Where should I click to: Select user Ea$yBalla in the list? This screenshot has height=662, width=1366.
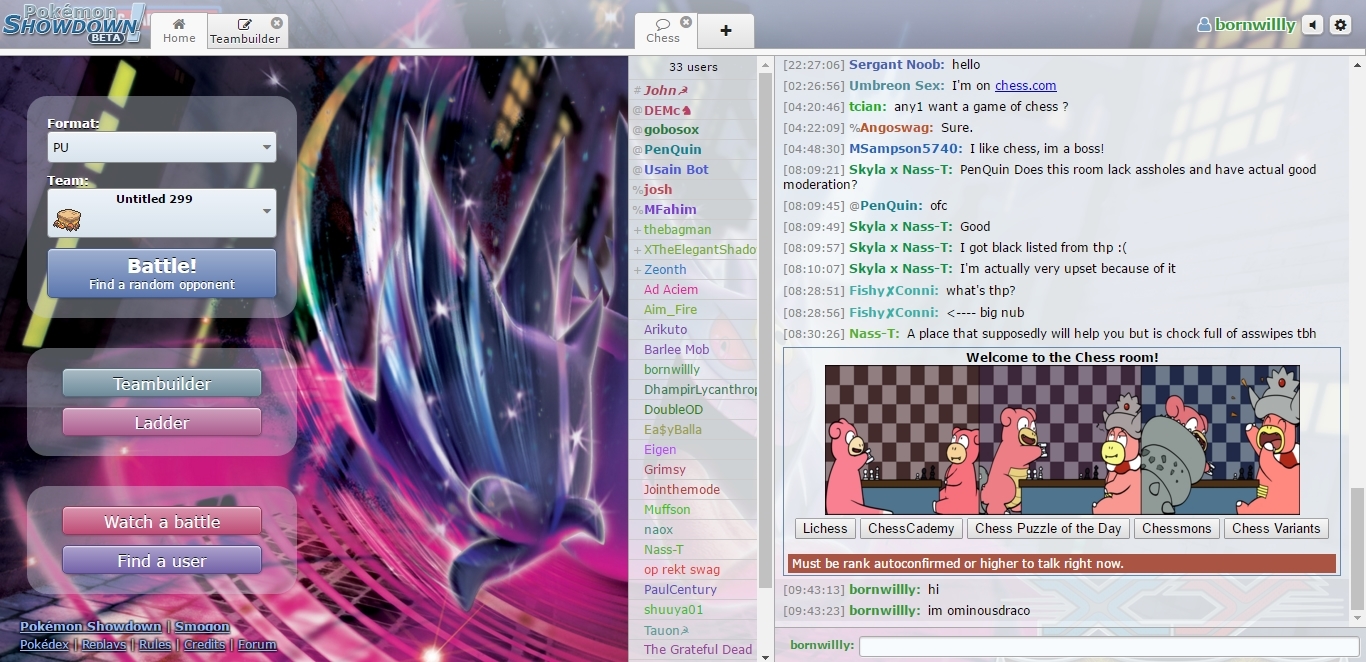[693, 430]
